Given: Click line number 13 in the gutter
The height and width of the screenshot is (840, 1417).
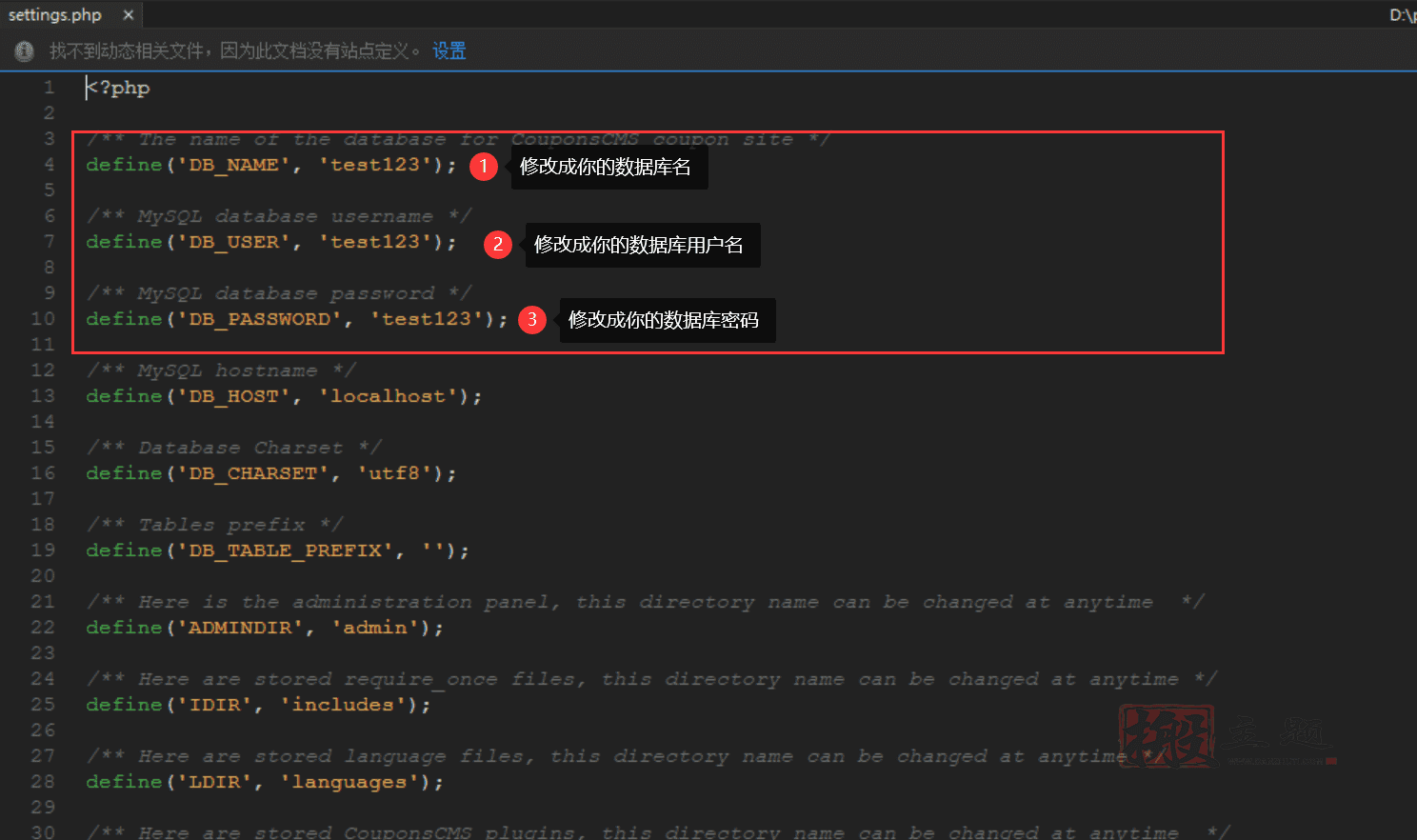Looking at the screenshot, I should tap(43, 396).
